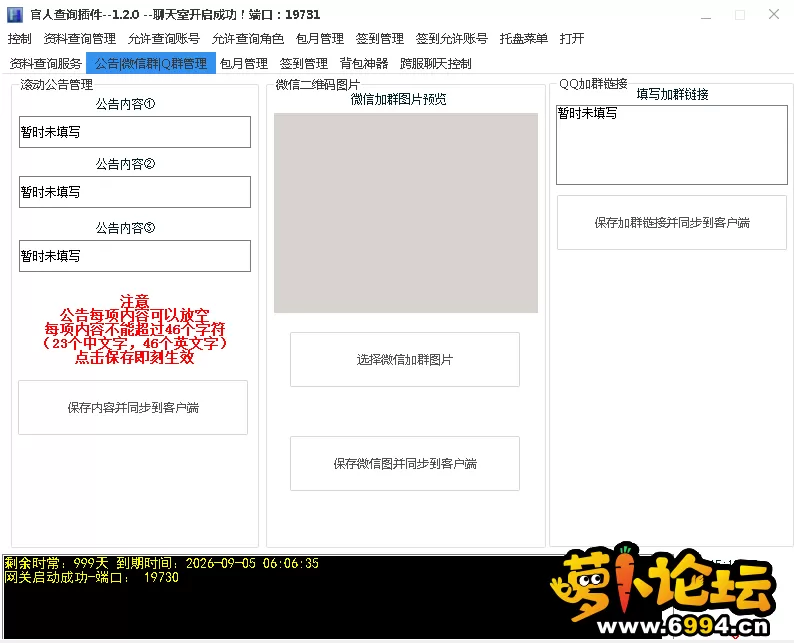Click the 公告内容③ label
This screenshot has height=643, width=794.
click(x=126, y=228)
